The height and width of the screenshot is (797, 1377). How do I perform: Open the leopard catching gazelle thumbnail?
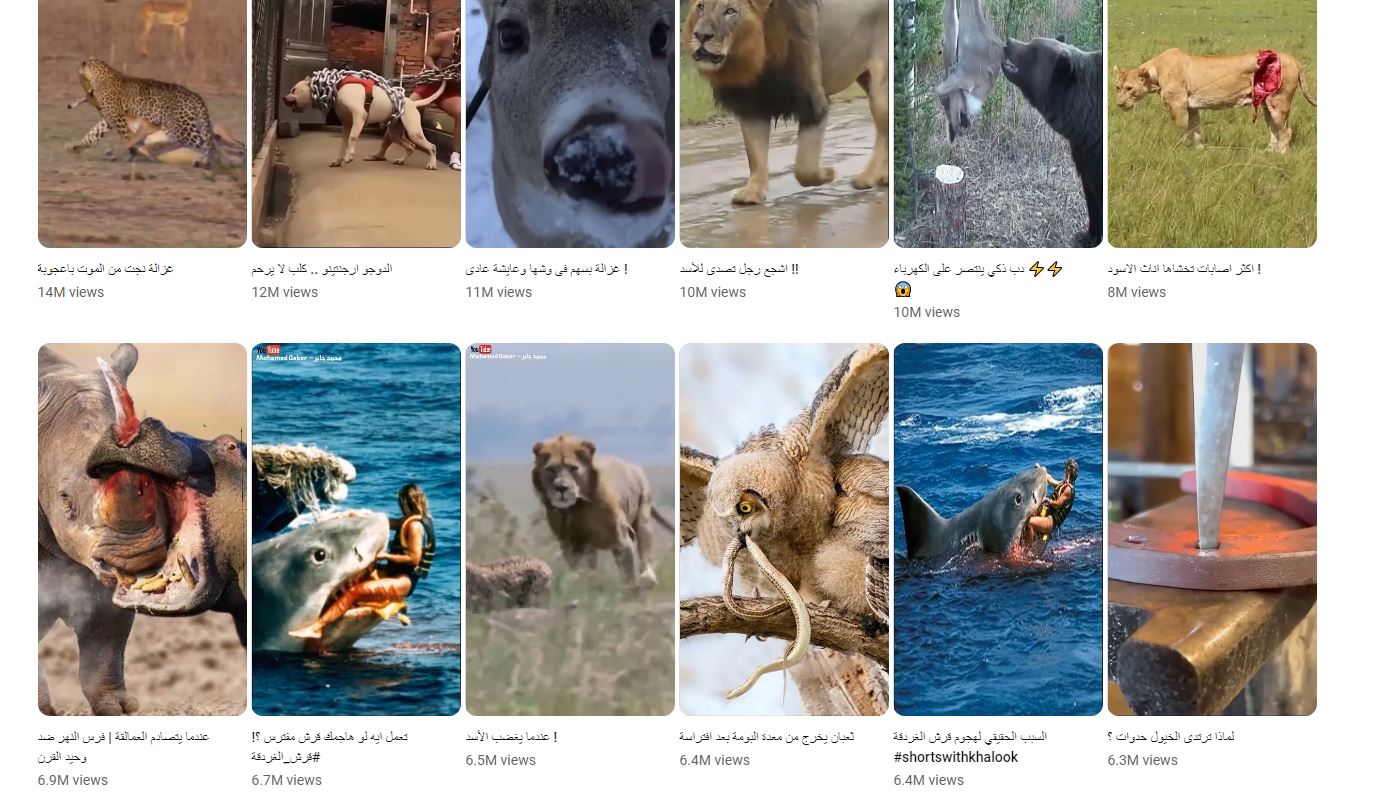click(142, 124)
